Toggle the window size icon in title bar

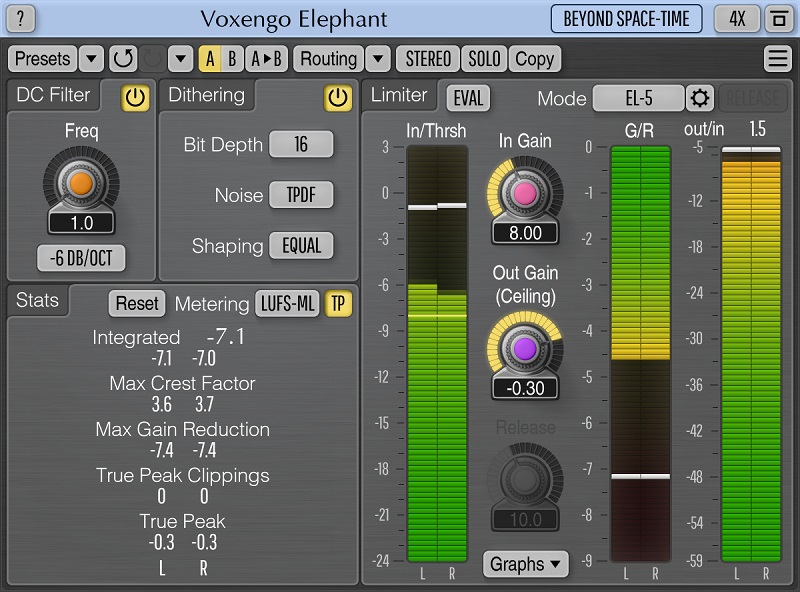tap(779, 19)
